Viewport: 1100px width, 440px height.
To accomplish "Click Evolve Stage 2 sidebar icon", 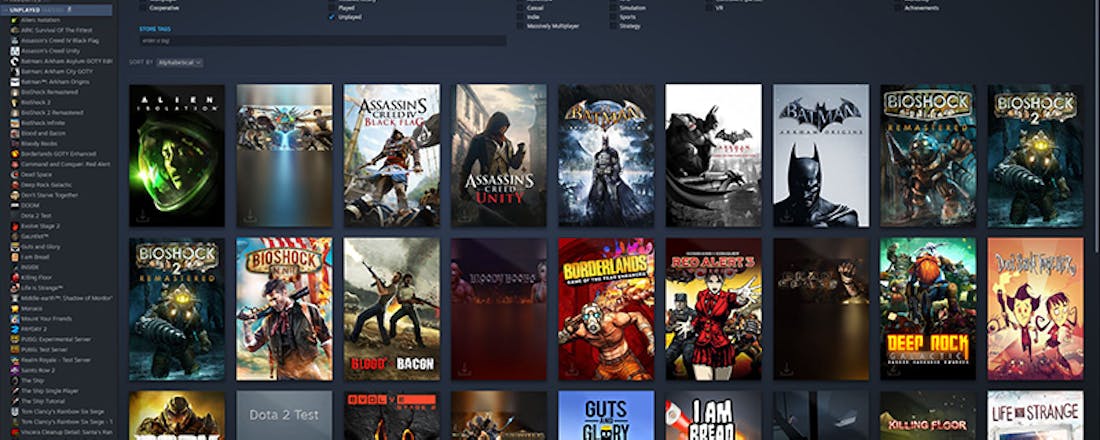I will tap(14, 226).
